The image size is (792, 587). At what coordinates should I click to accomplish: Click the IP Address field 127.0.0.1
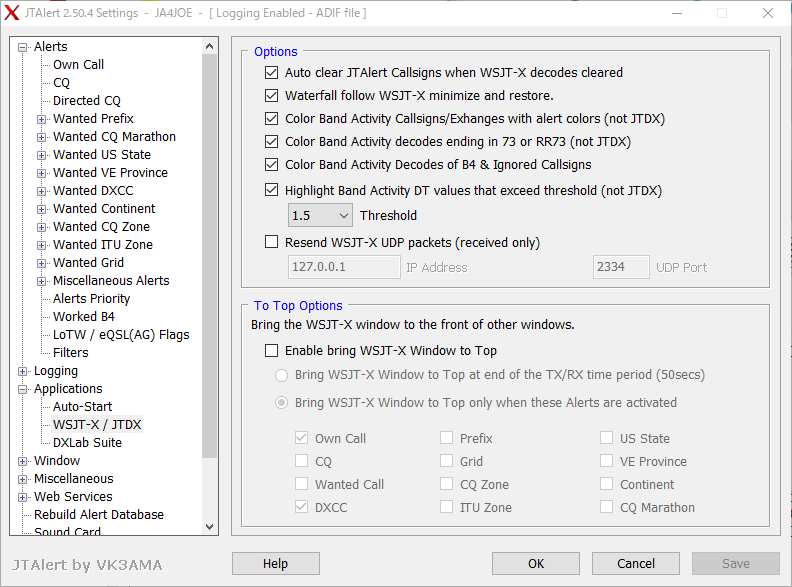click(x=344, y=267)
